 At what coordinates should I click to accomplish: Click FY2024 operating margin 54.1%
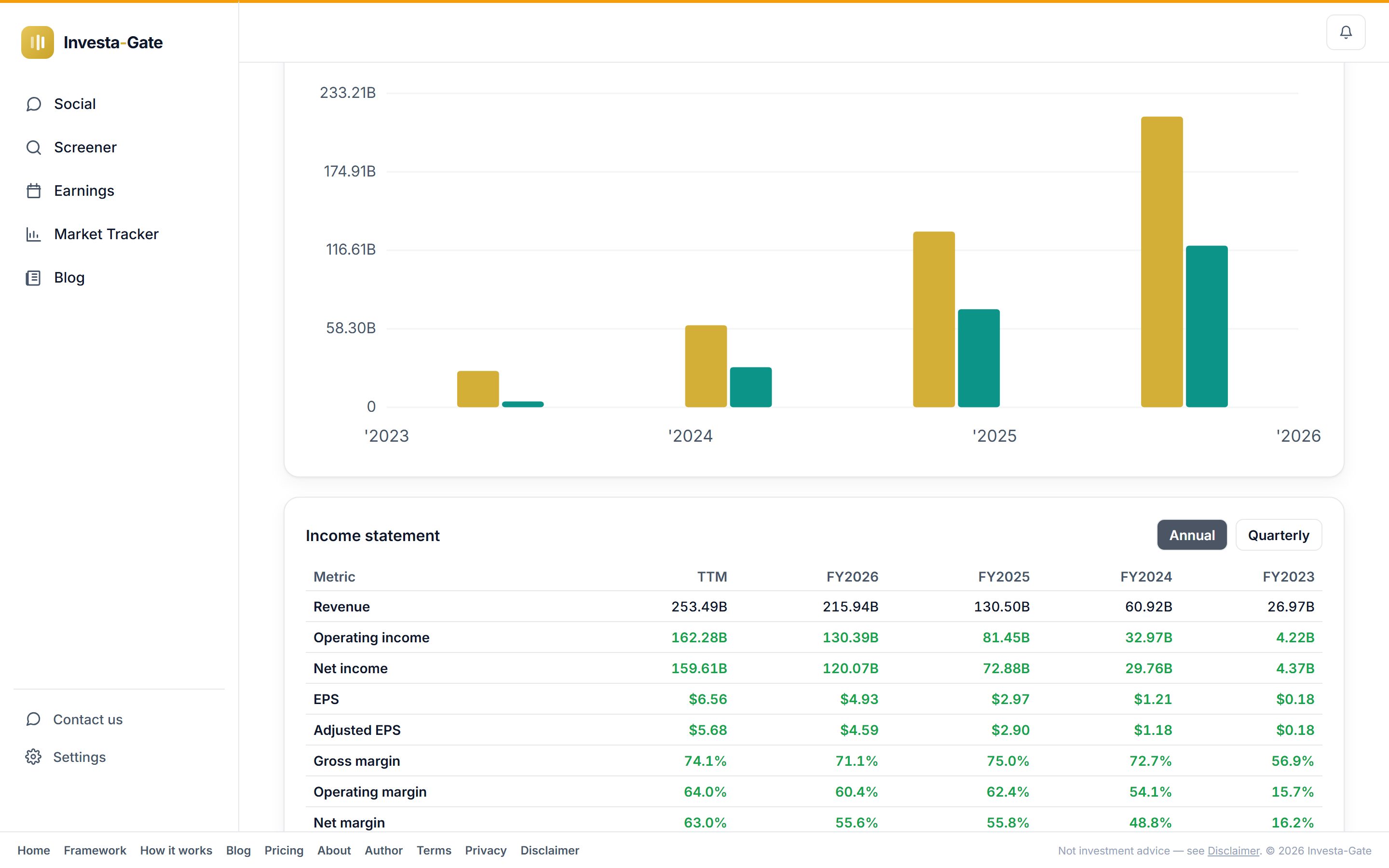click(1150, 792)
